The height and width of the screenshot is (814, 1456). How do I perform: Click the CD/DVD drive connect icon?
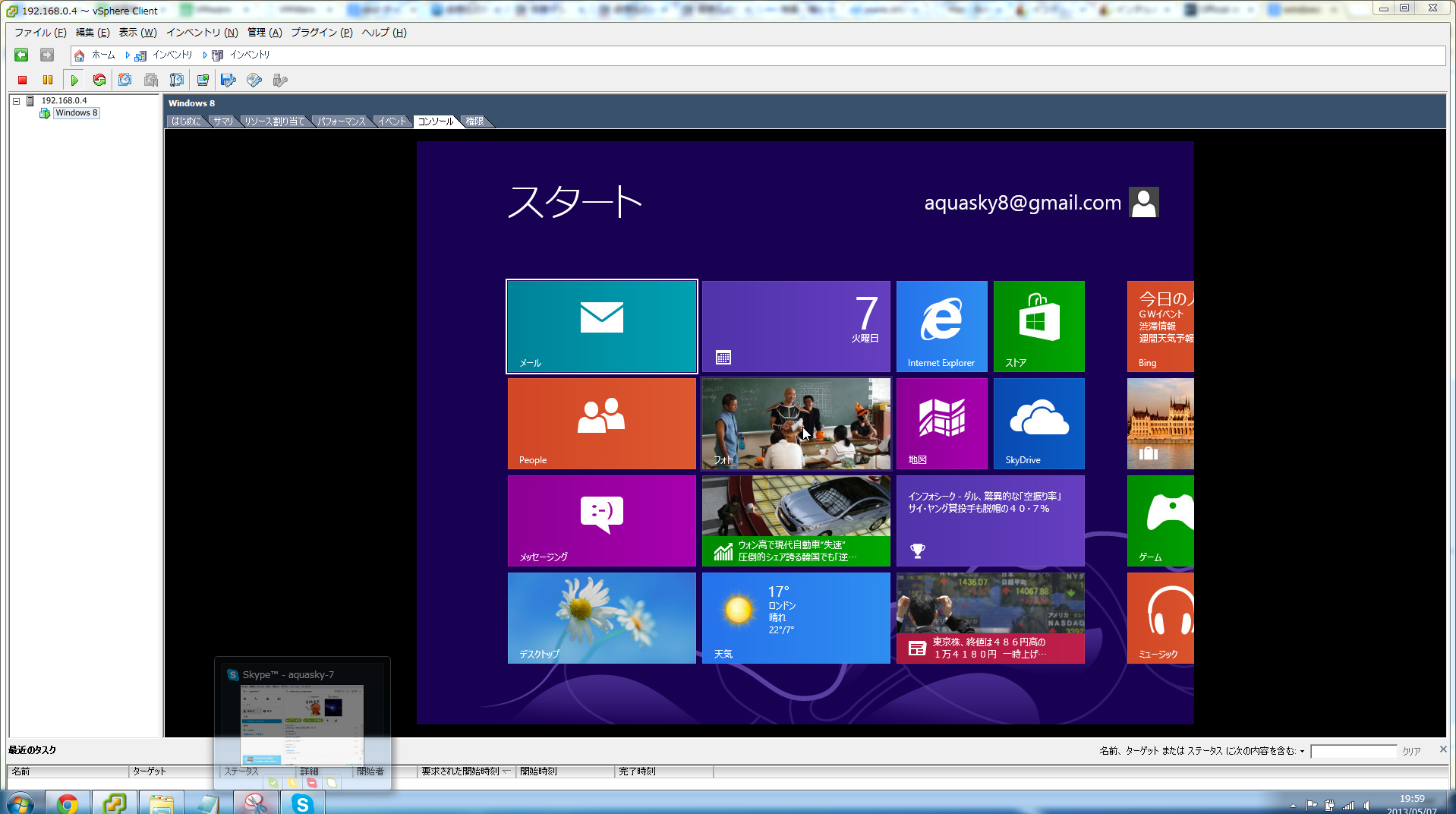pos(254,80)
